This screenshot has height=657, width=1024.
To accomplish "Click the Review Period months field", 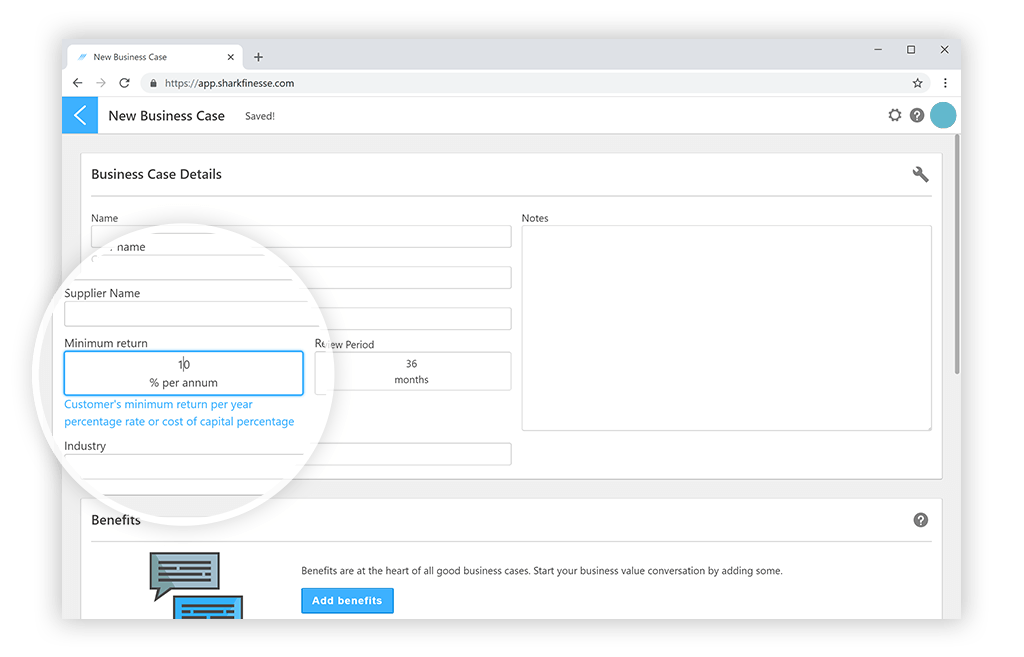I will 412,371.
